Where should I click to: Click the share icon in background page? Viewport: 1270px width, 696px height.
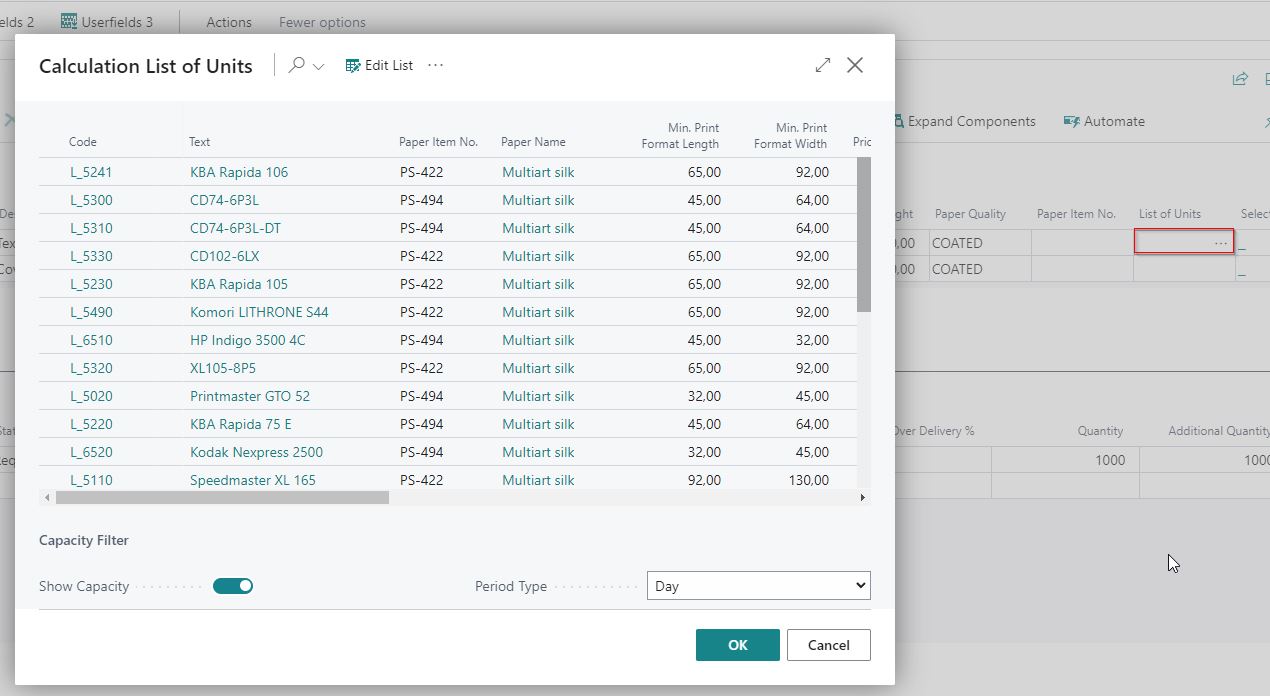point(1240,79)
